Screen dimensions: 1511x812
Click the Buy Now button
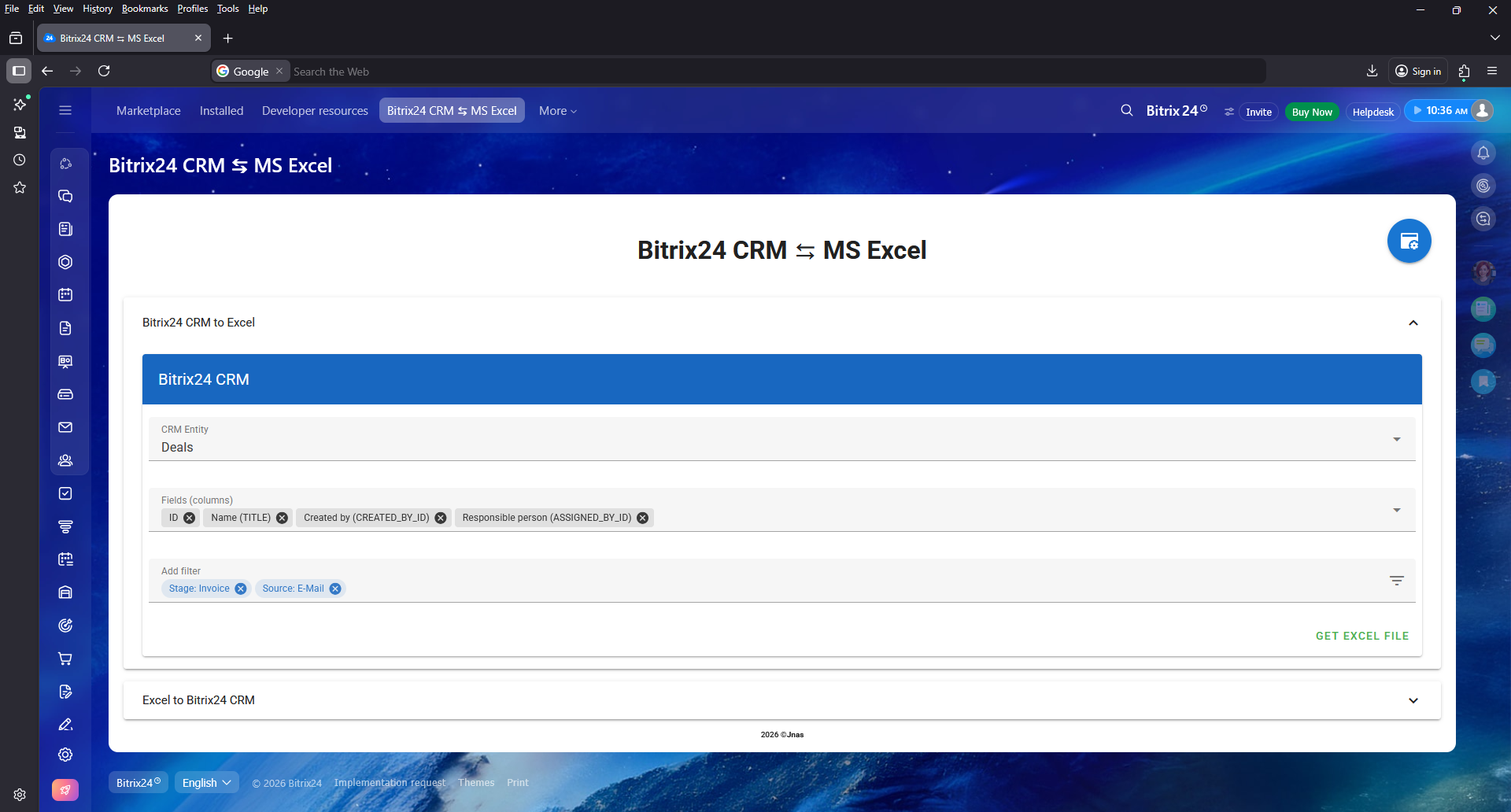click(1311, 112)
